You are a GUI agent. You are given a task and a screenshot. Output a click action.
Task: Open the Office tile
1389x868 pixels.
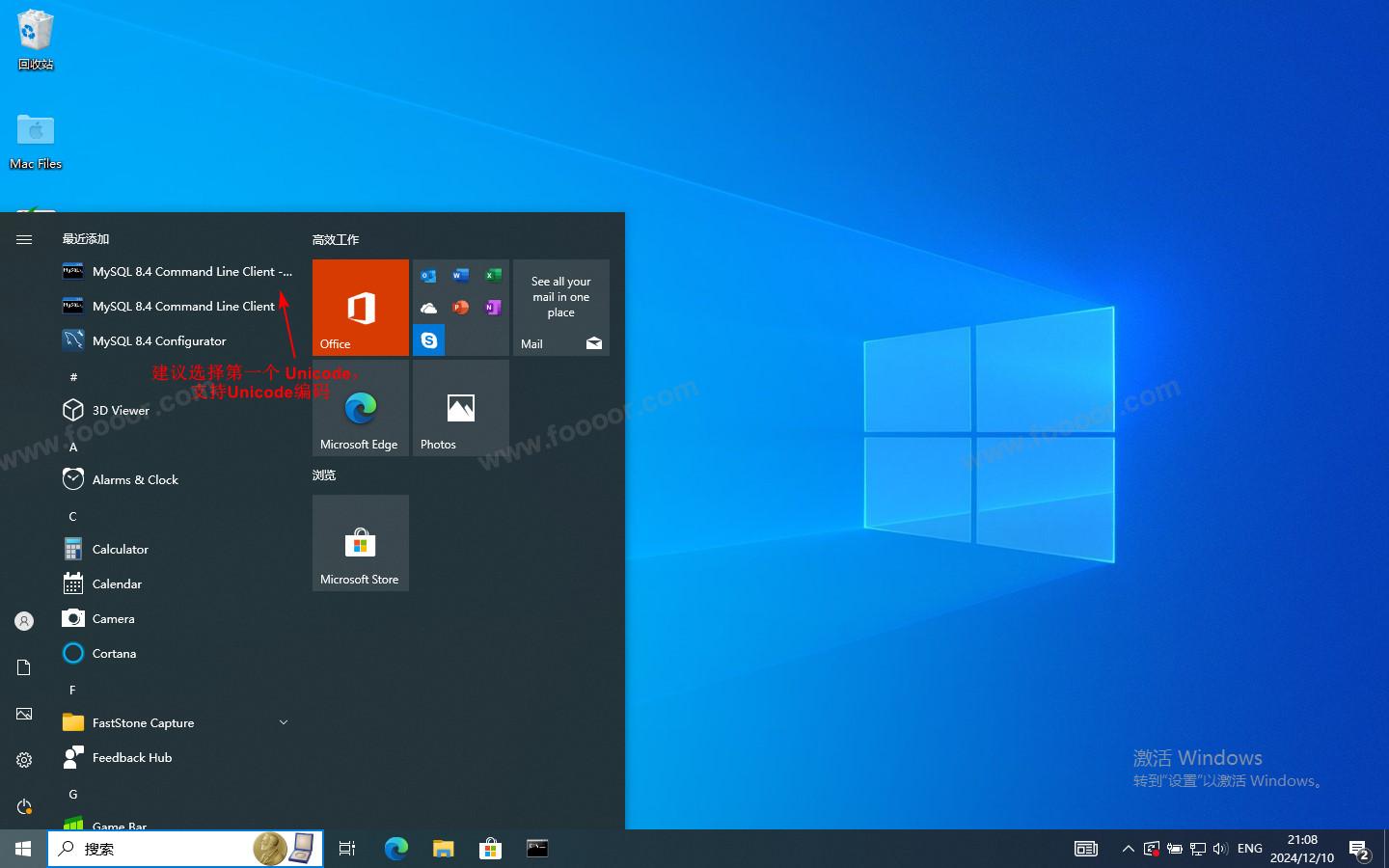pos(361,308)
